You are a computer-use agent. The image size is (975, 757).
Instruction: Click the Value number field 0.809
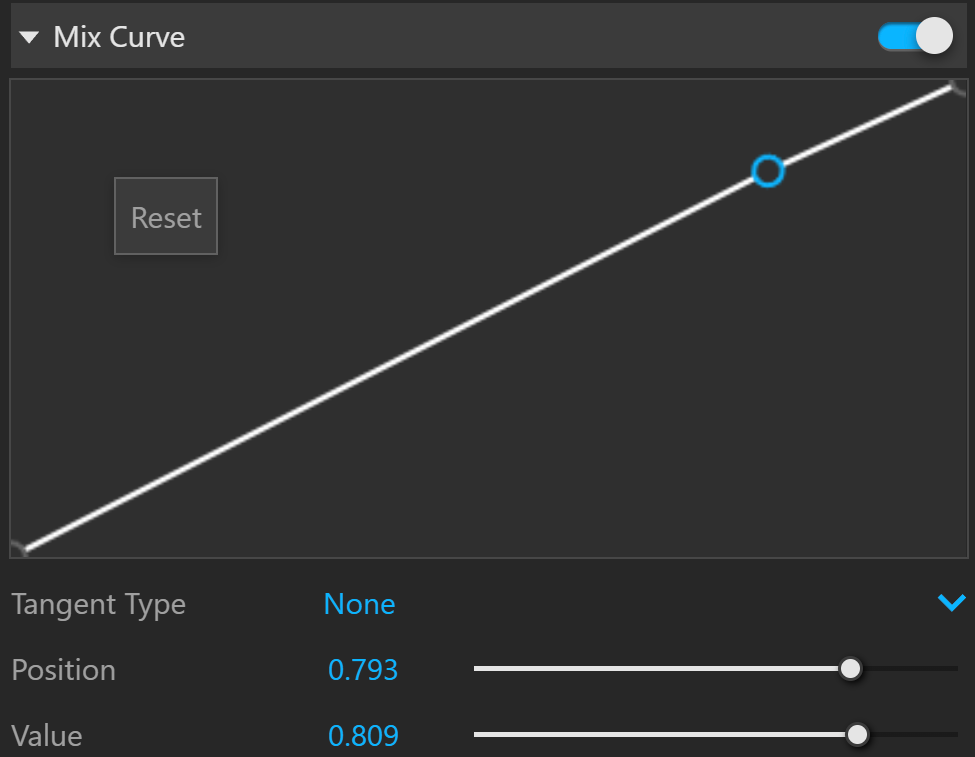coord(363,736)
